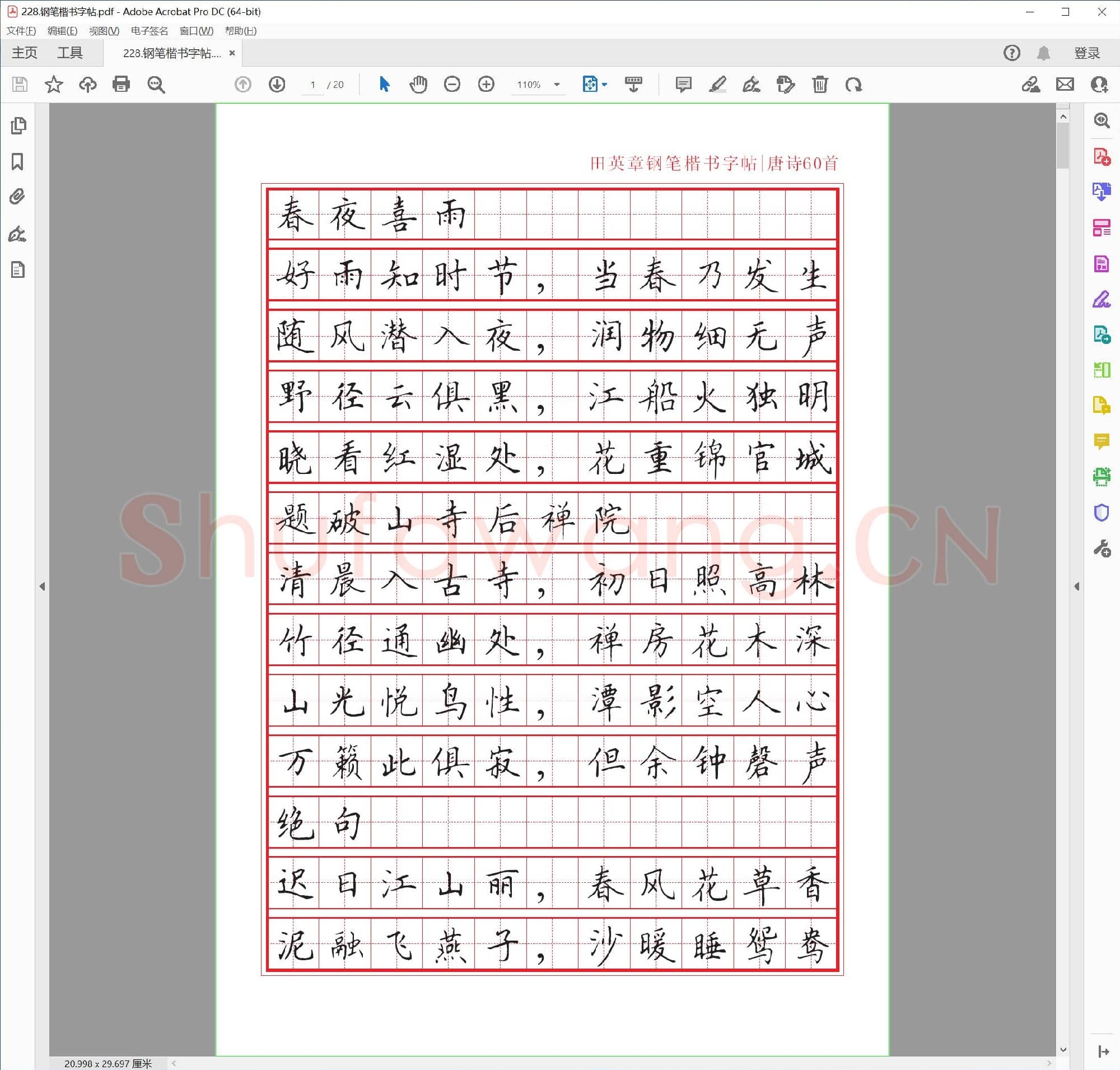Screen dimensions: 1120x1070
Task: Go to next page arrow
Action: [x=277, y=85]
